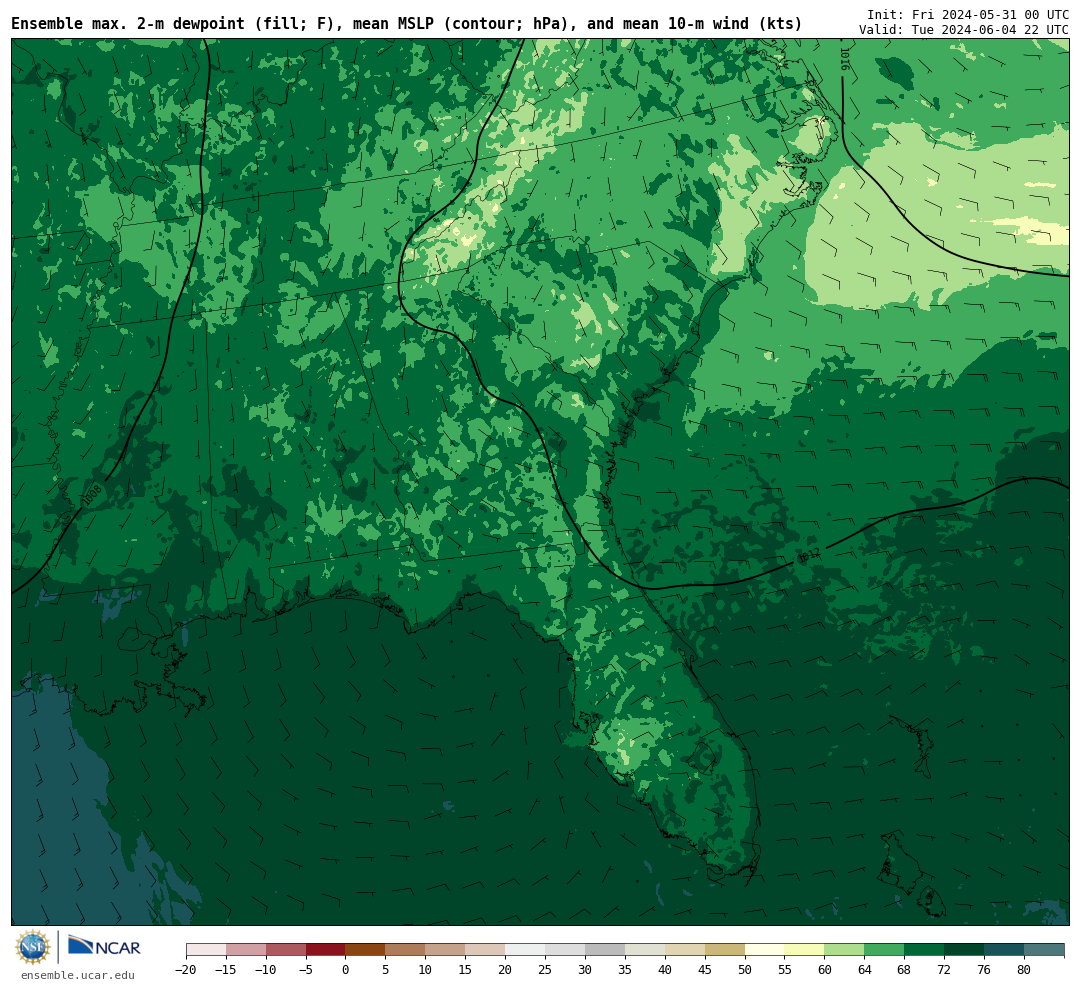This screenshot has height=988, width=1080.
Task: Click the colorbar tick label 64
Action: [x=864, y=969]
